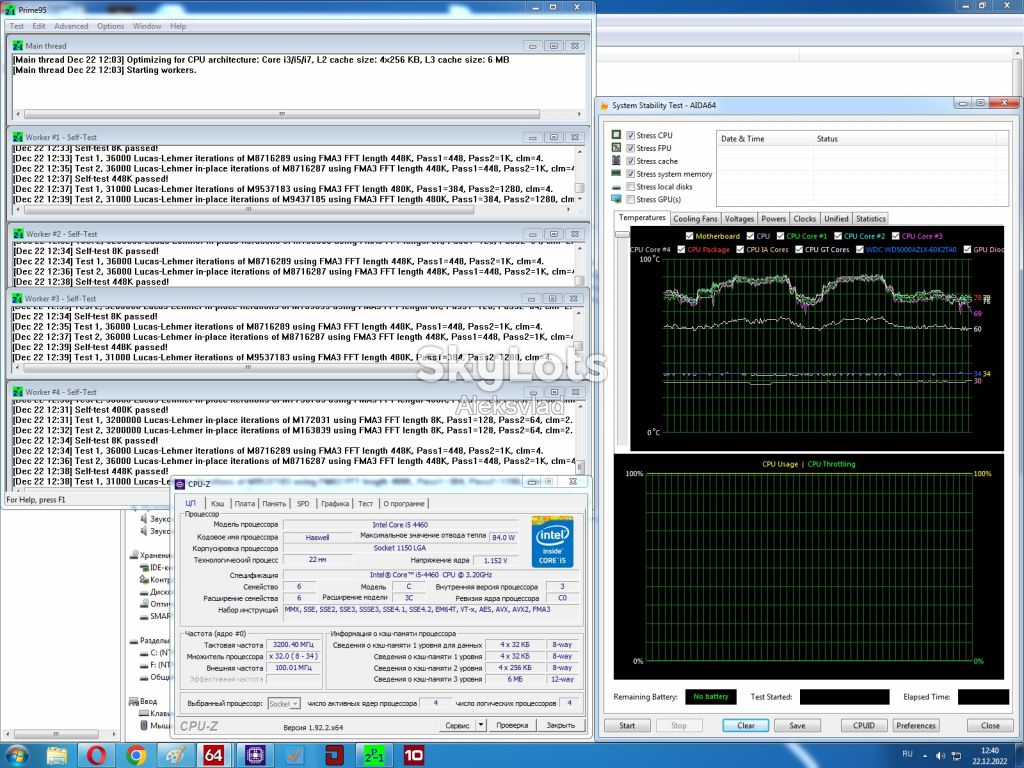This screenshot has width=1024, height=768.
Task: Click the CPU-Z title bar icon
Action: (x=180, y=484)
